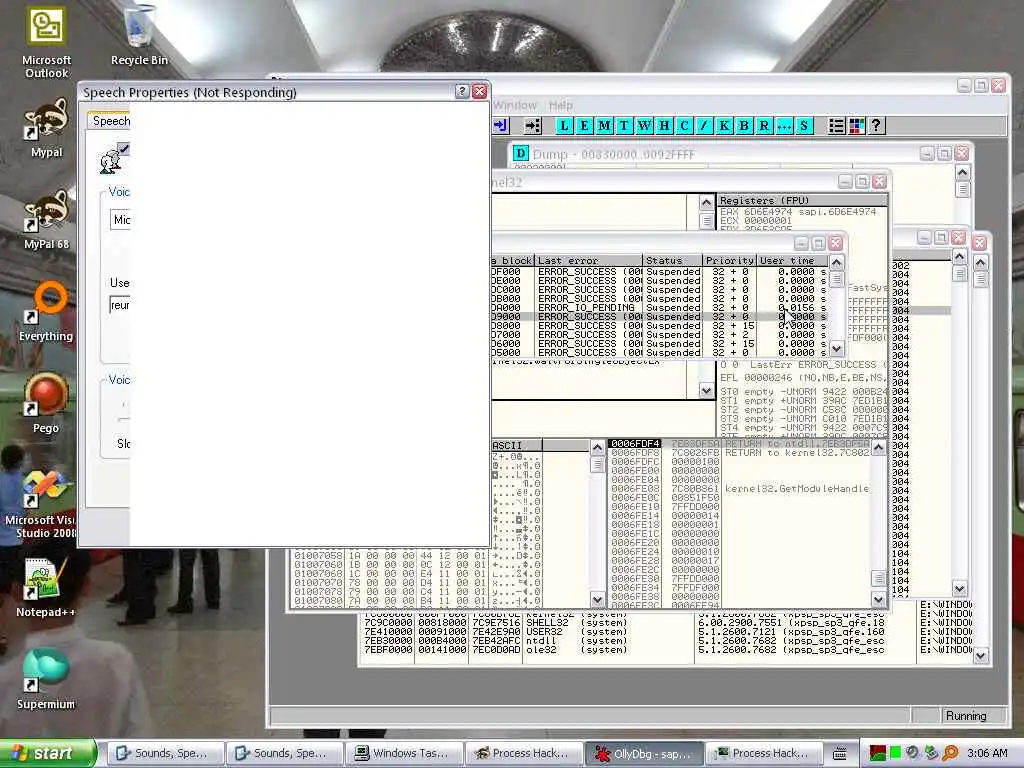The image size is (1024, 768).
Task: Select the Speech tab in Speech Properties
Action: tap(111, 121)
